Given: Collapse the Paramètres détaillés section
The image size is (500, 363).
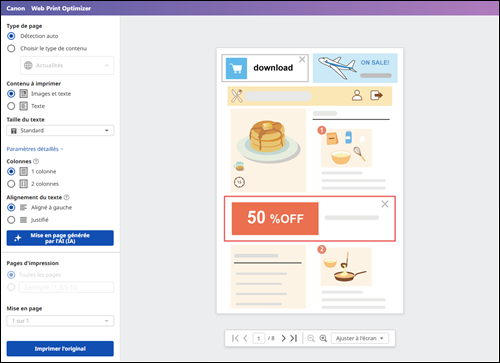Looking at the screenshot, I should 35,149.
